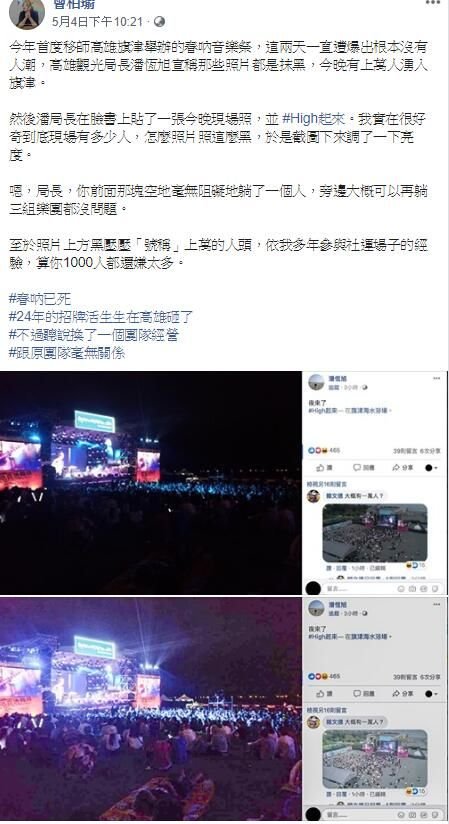Image resolution: width=449 pixels, height=824 pixels.
Task: Open three-dot options menu beside the dark concert photo
Action: [436, 378]
